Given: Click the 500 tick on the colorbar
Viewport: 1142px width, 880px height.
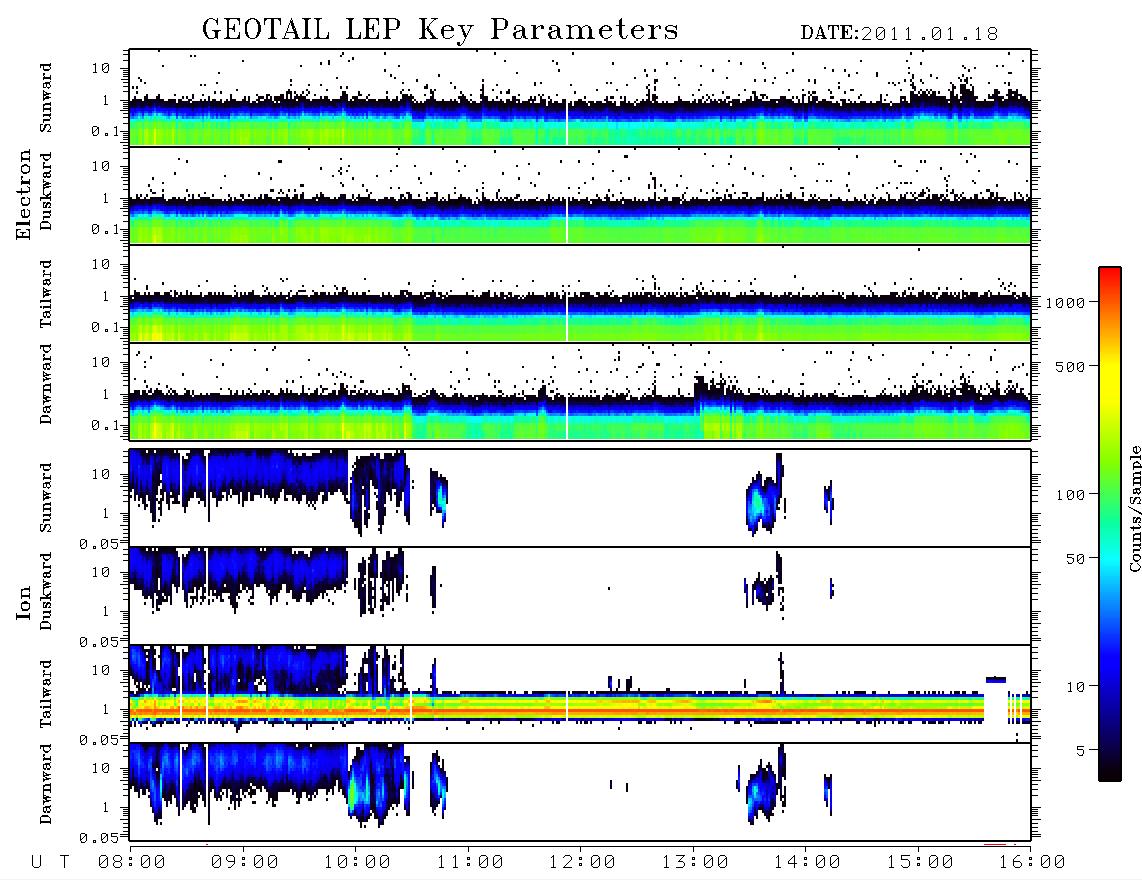Looking at the screenshot, I should (x=1070, y=366).
